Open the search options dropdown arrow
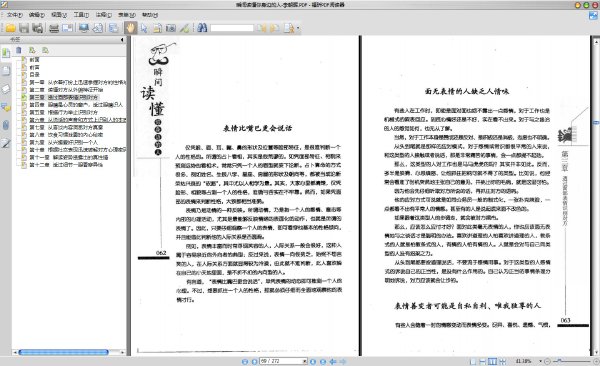Image resolution: width=600 pixels, height=366 pixels. [x=298, y=28]
